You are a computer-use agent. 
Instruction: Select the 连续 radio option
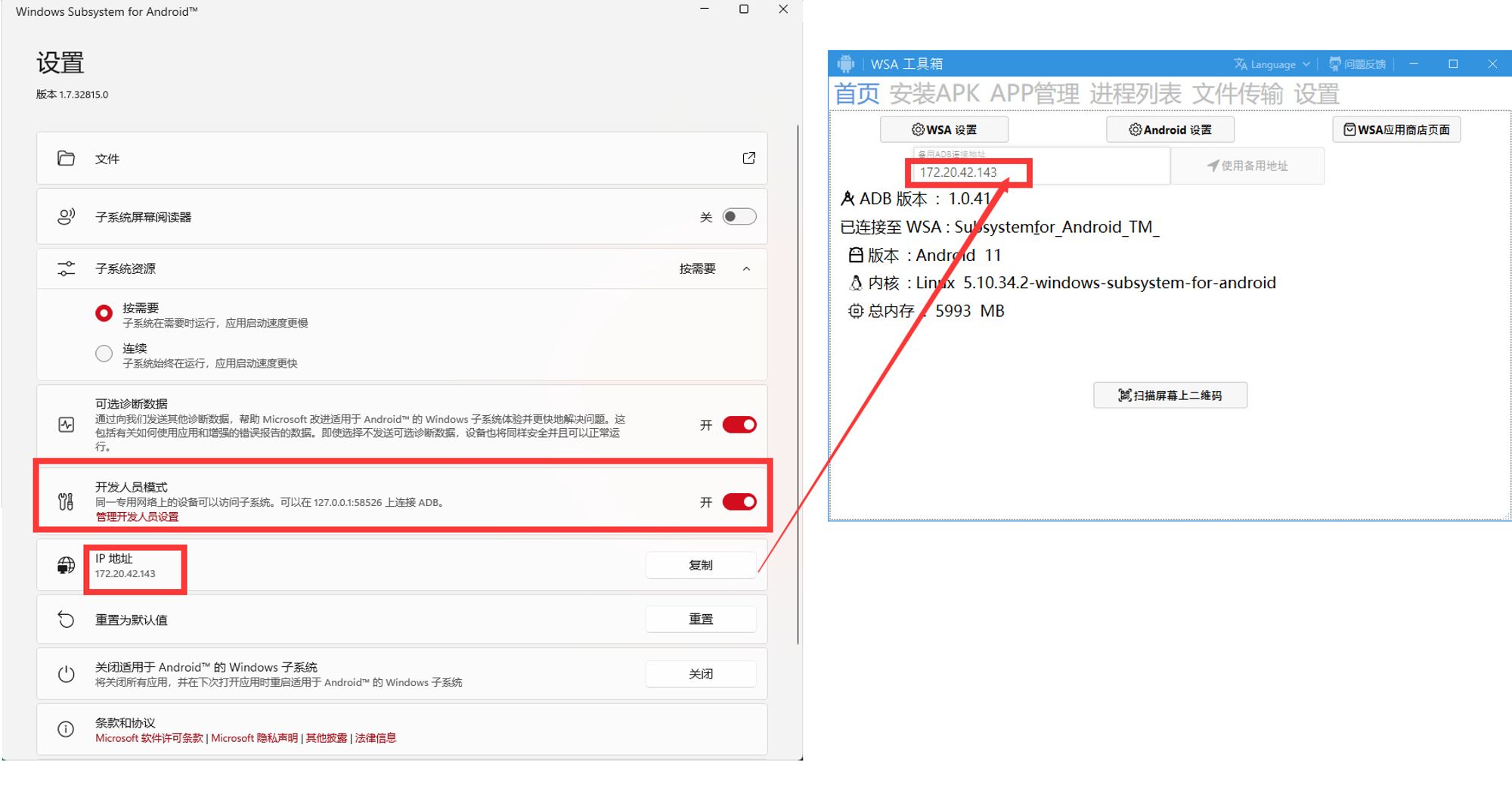click(104, 353)
